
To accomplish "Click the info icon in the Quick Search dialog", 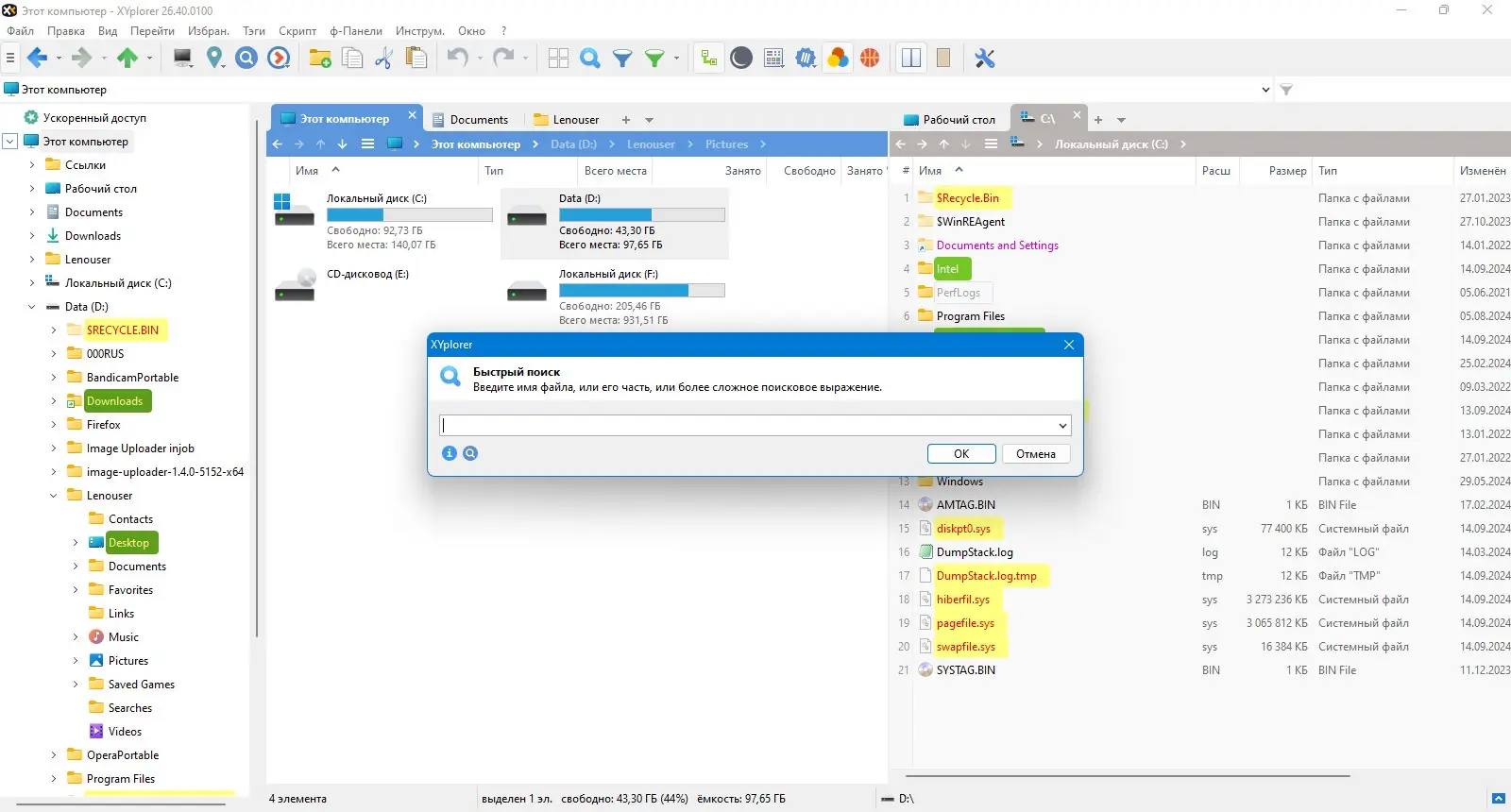I will pos(450,453).
